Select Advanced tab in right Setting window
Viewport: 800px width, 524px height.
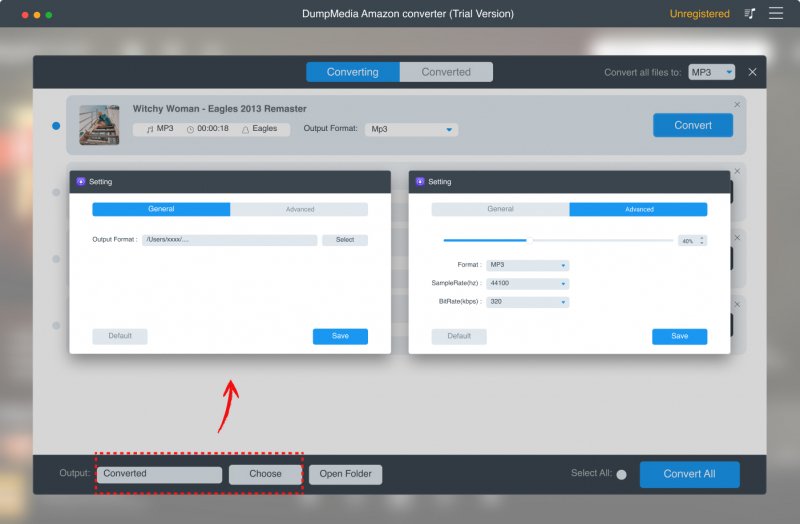638,209
